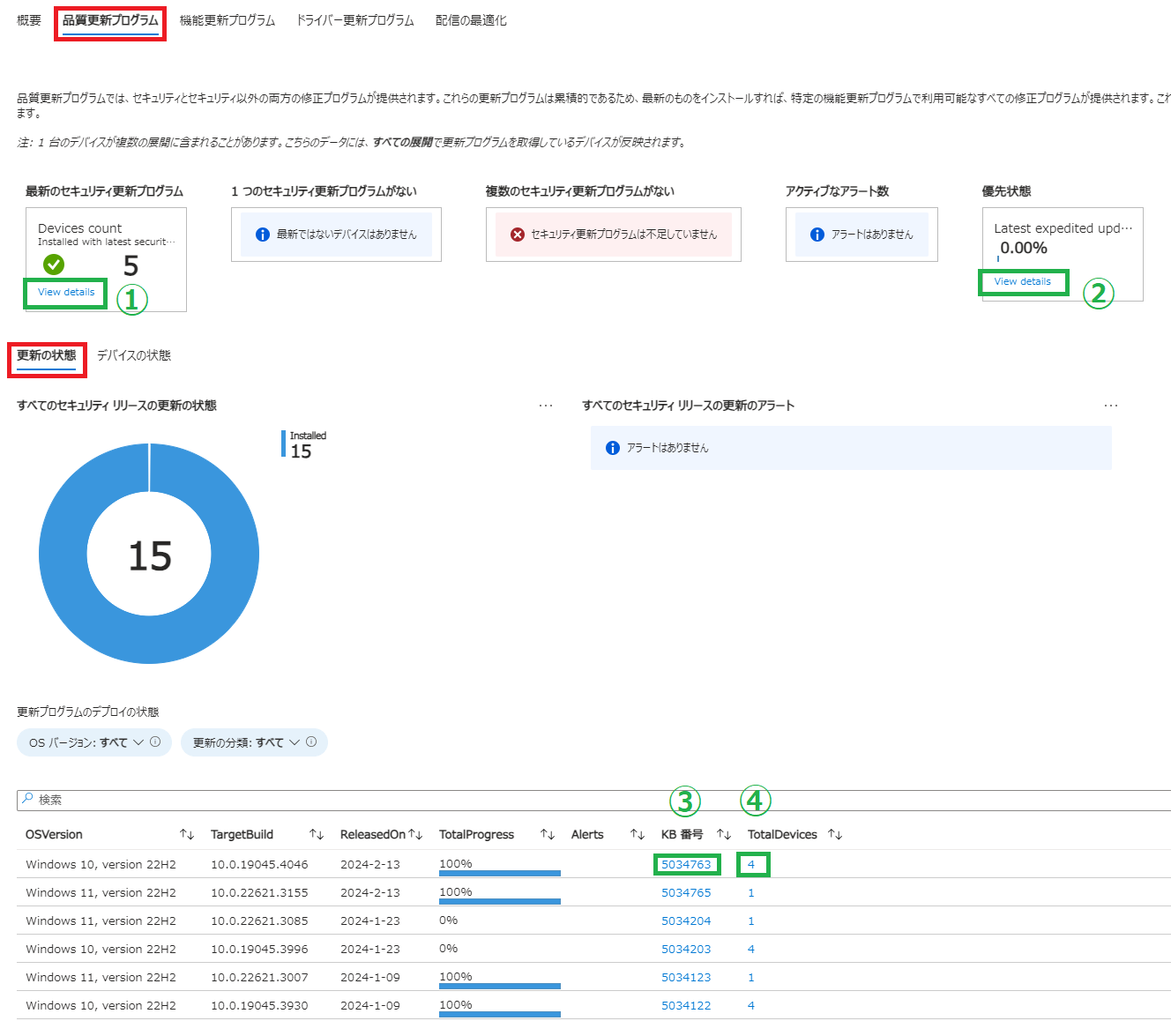
Task: Click TotalDevices value for build 10.0.22621.3007
Action: 751,977
